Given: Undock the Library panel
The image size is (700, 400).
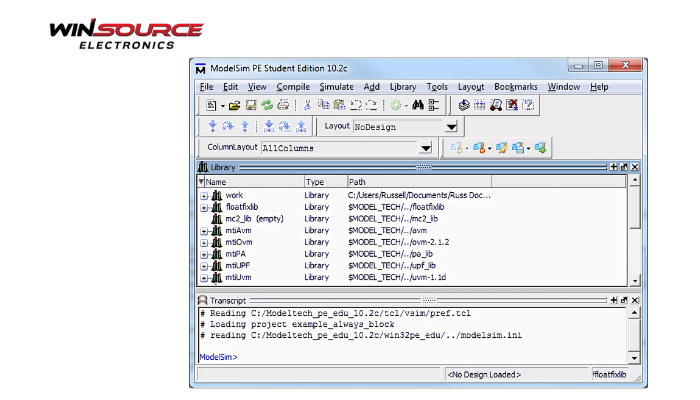Looking at the screenshot, I should 623,167.
